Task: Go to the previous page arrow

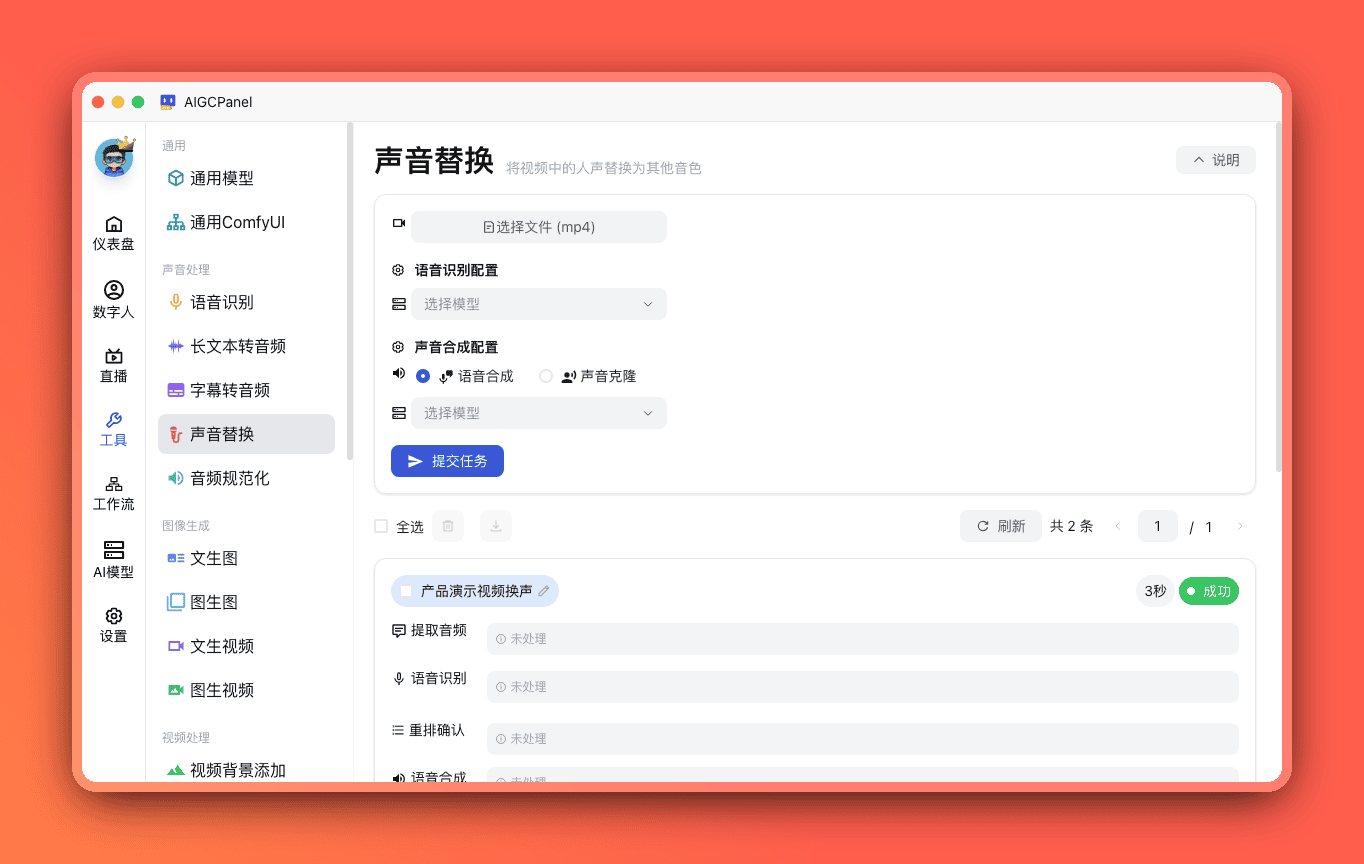Action: tap(1118, 526)
